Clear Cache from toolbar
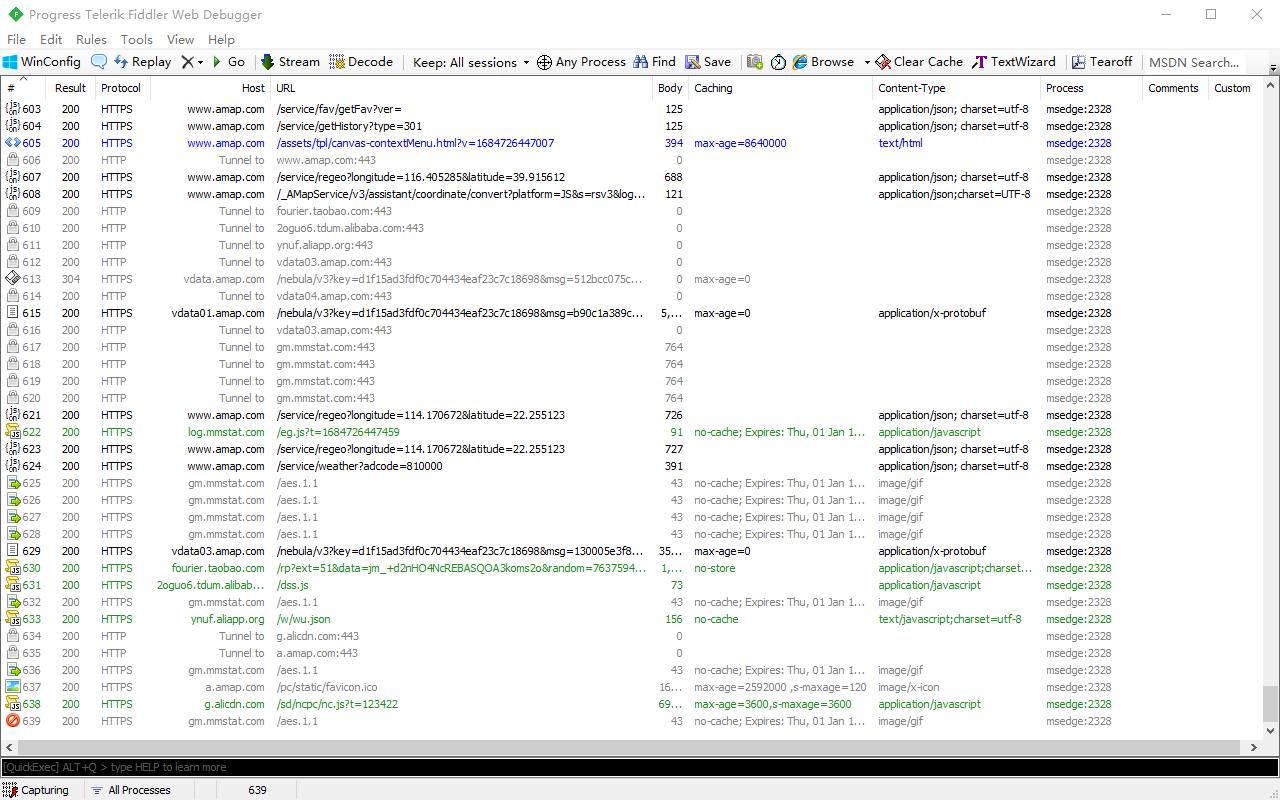This screenshot has height=800, width=1280. (x=919, y=62)
